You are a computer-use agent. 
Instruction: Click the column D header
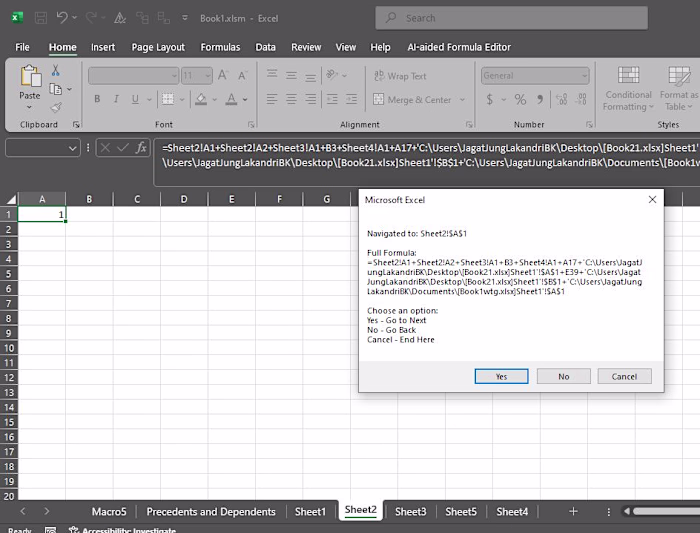tap(184, 199)
